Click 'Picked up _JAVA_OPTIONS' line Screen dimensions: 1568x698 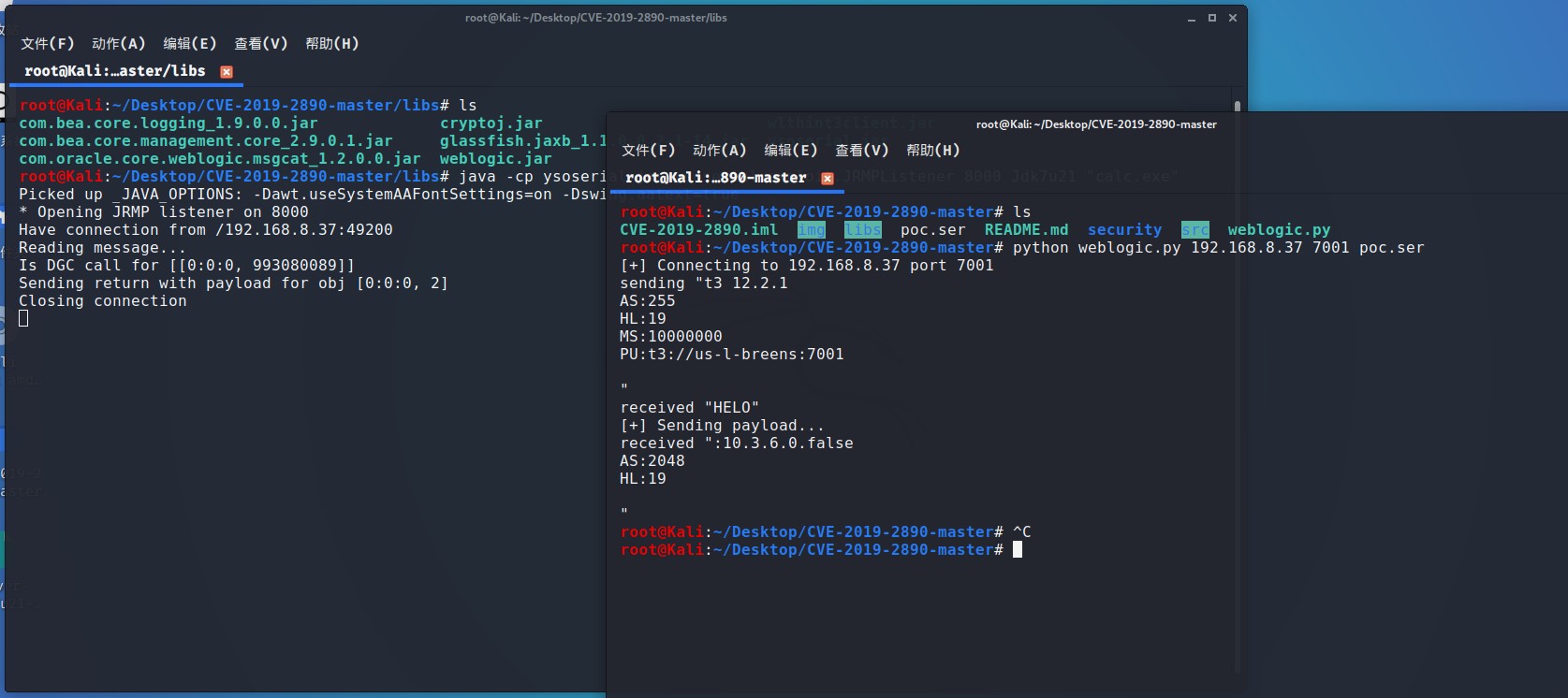[313, 195]
